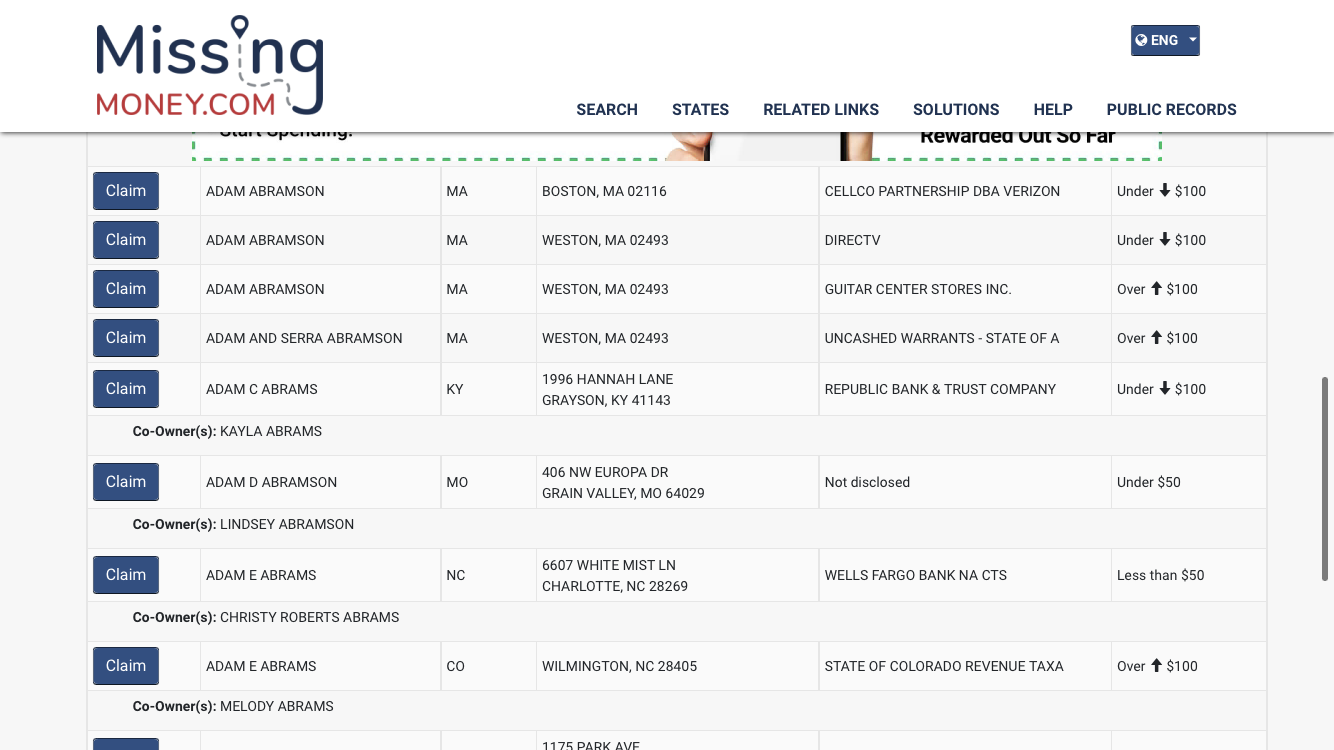Select the ADAM C ABRAMS name cell
This screenshot has height=750, width=1334.
coord(320,389)
